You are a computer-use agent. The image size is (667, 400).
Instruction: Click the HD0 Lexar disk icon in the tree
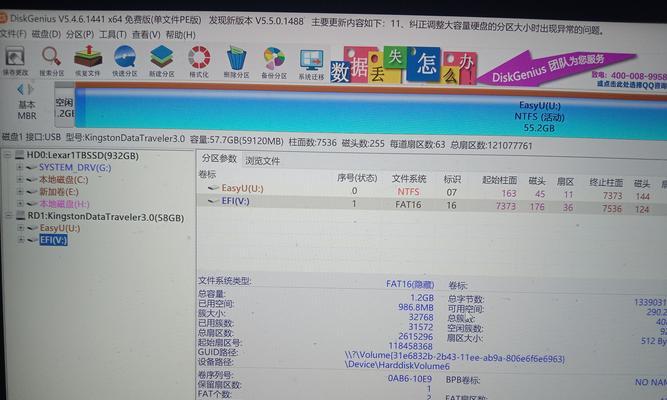(20, 155)
